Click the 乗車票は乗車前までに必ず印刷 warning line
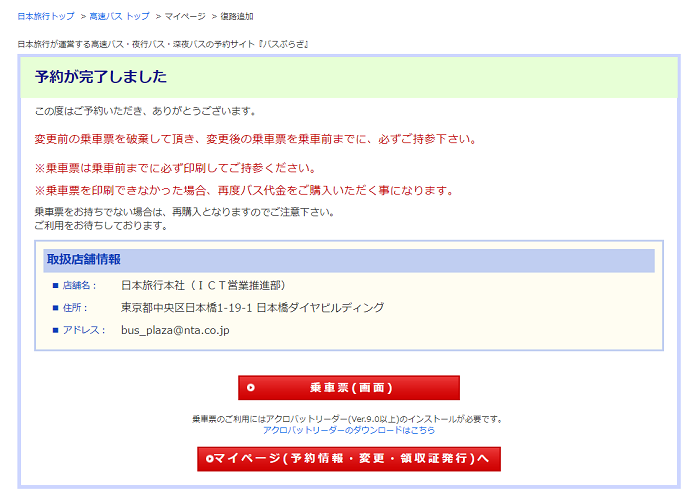The height and width of the screenshot is (495, 700). (175, 168)
